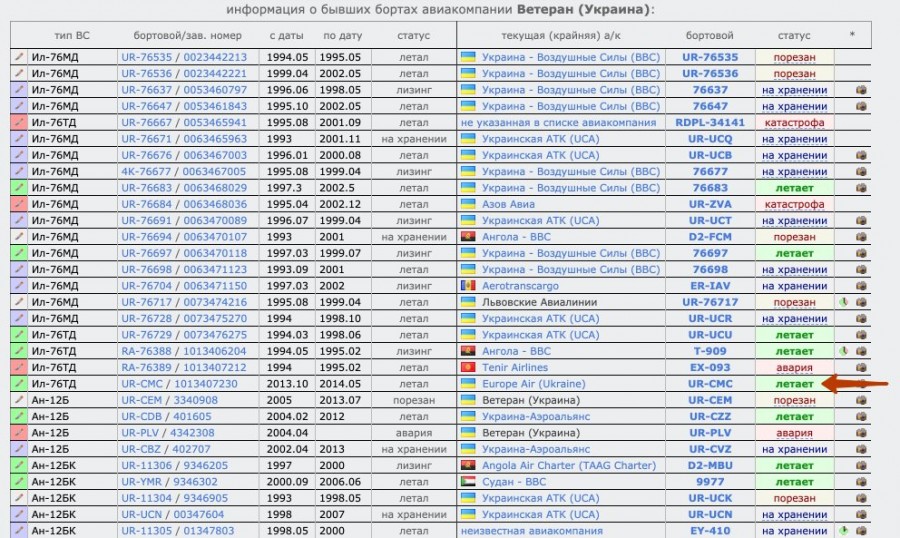
Task: Open the ER-IAV registration link
Action: [x=710, y=285]
